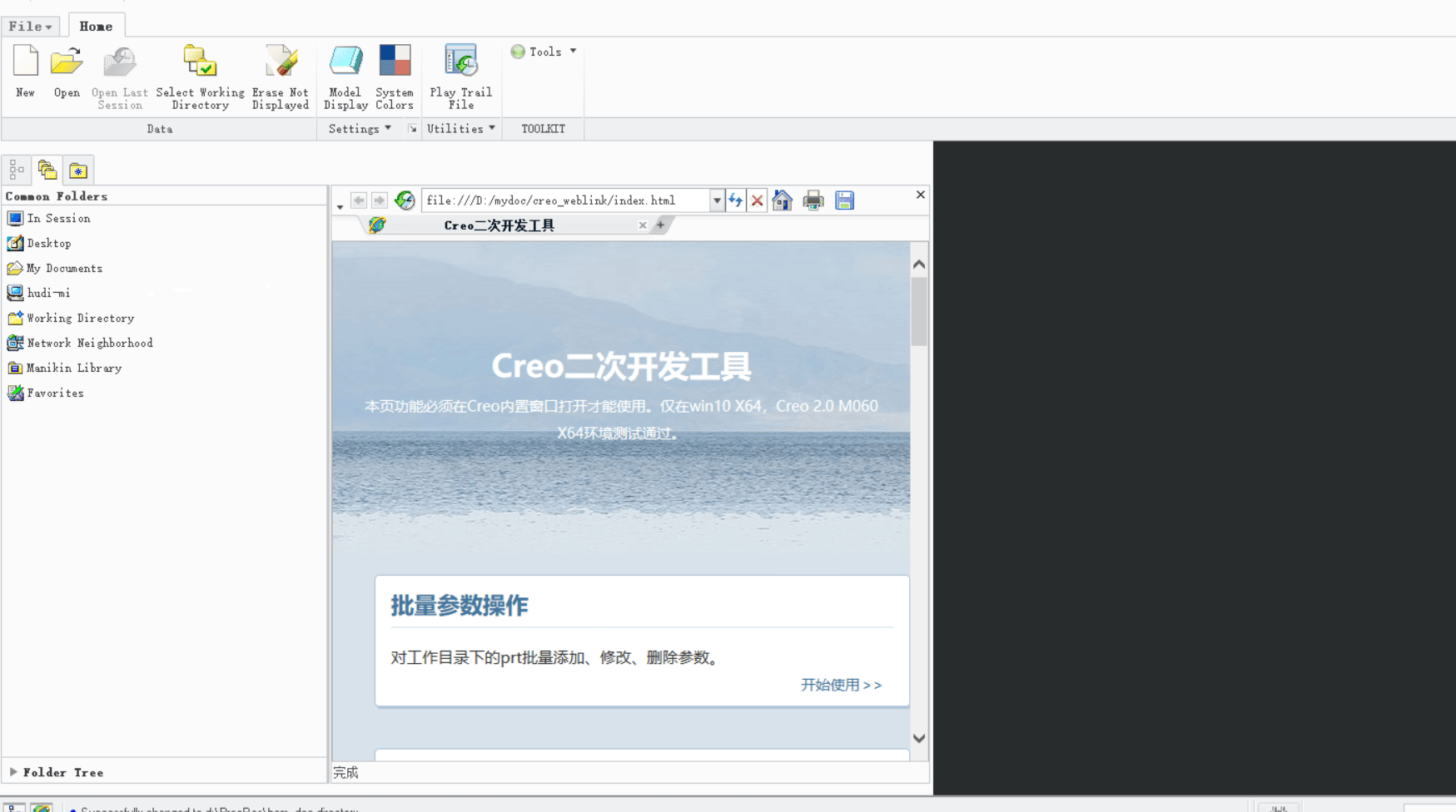Go to browser Home page

coord(782,201)
